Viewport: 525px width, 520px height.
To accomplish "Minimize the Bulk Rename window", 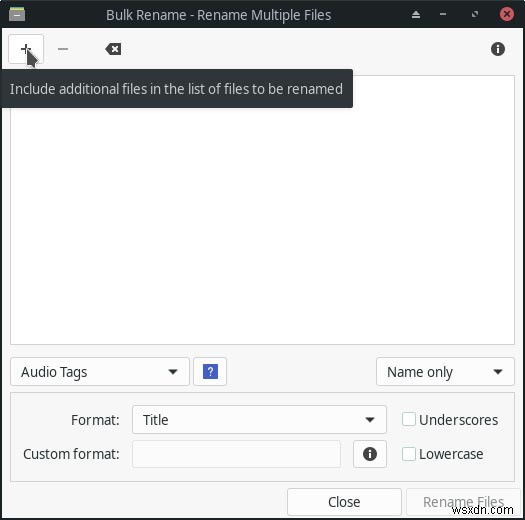I will pos(443,14).
